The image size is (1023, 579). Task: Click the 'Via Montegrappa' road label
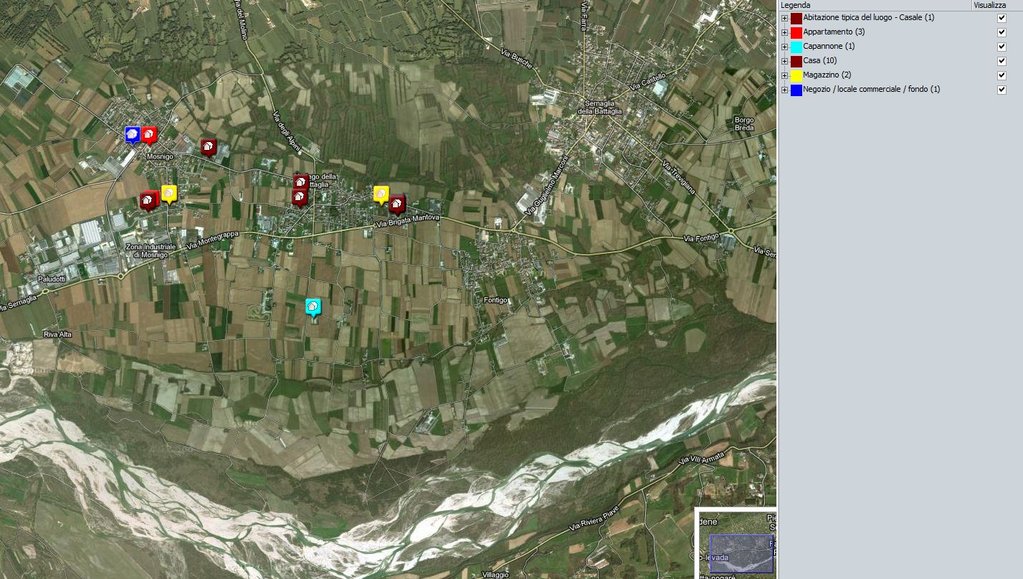213,241
